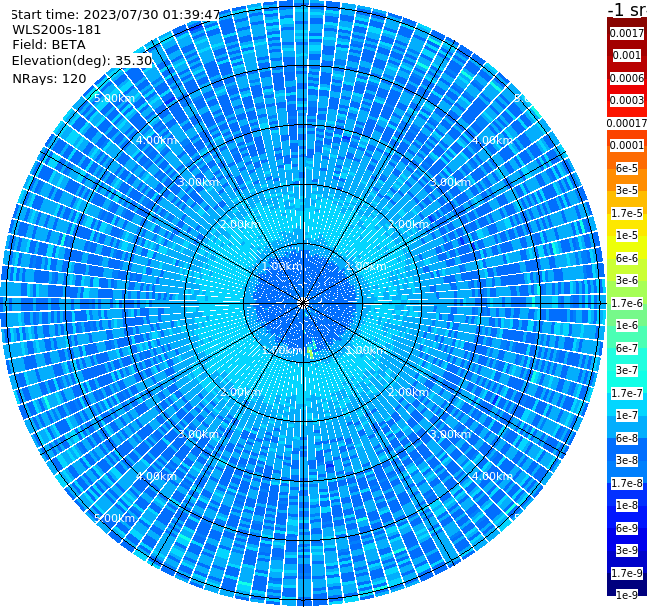Click the 1e-5 yellow colorbar label
The width and height of the screenshot is (647, 607).
627,235
